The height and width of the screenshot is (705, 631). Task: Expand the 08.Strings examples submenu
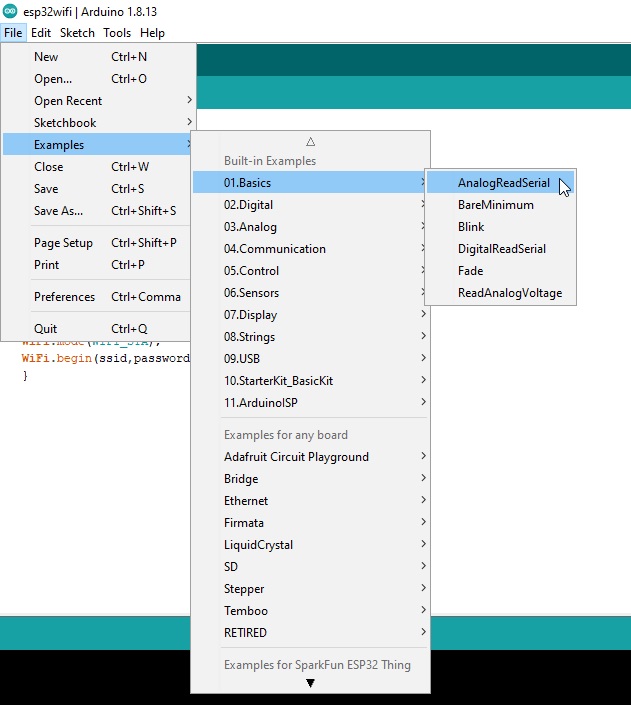310,337
